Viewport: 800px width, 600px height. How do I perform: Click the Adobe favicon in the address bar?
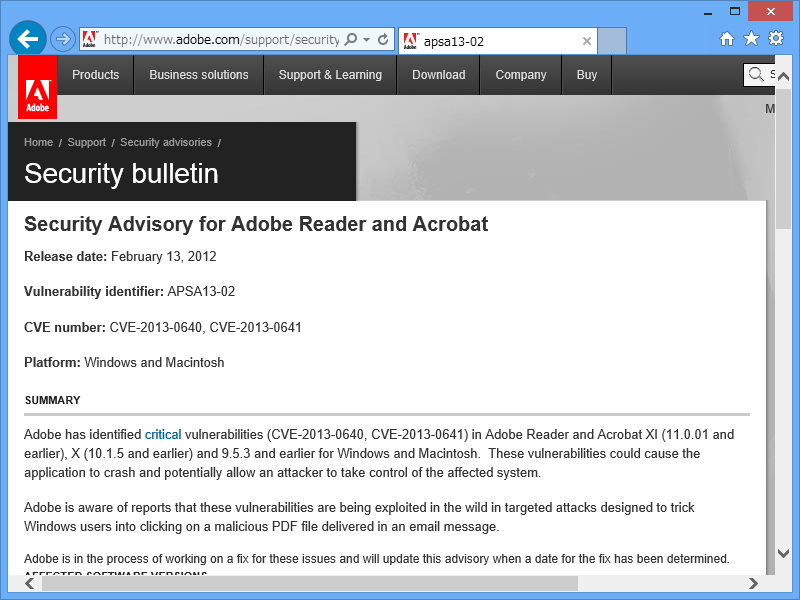90,39
